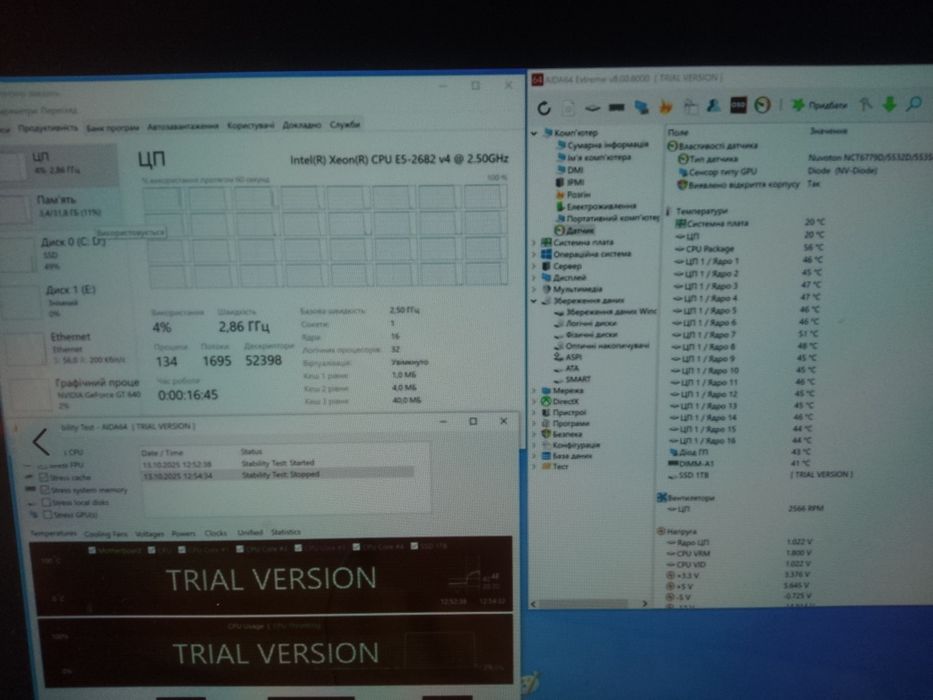Click the magnifier search icon in AIDA64 toolbar
This screenshot has height=700, width=933.
(913, 104)
